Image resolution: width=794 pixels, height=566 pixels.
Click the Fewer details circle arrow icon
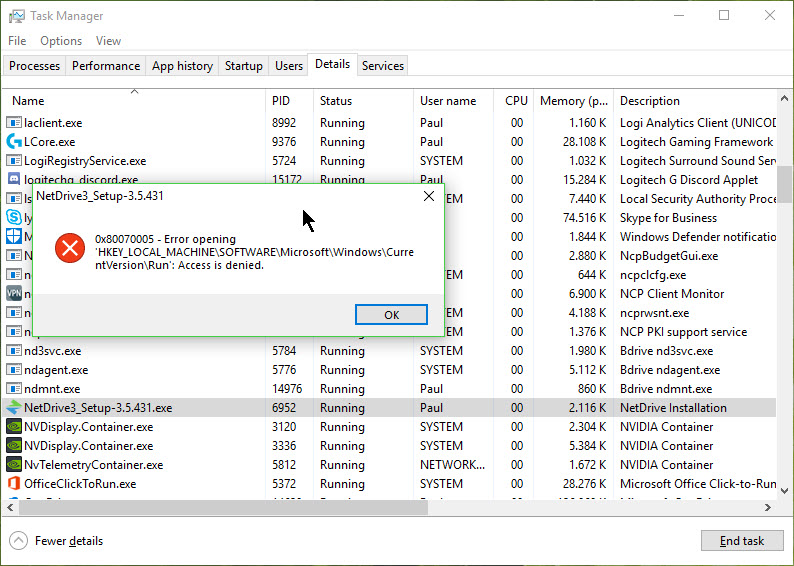(19, 541)
